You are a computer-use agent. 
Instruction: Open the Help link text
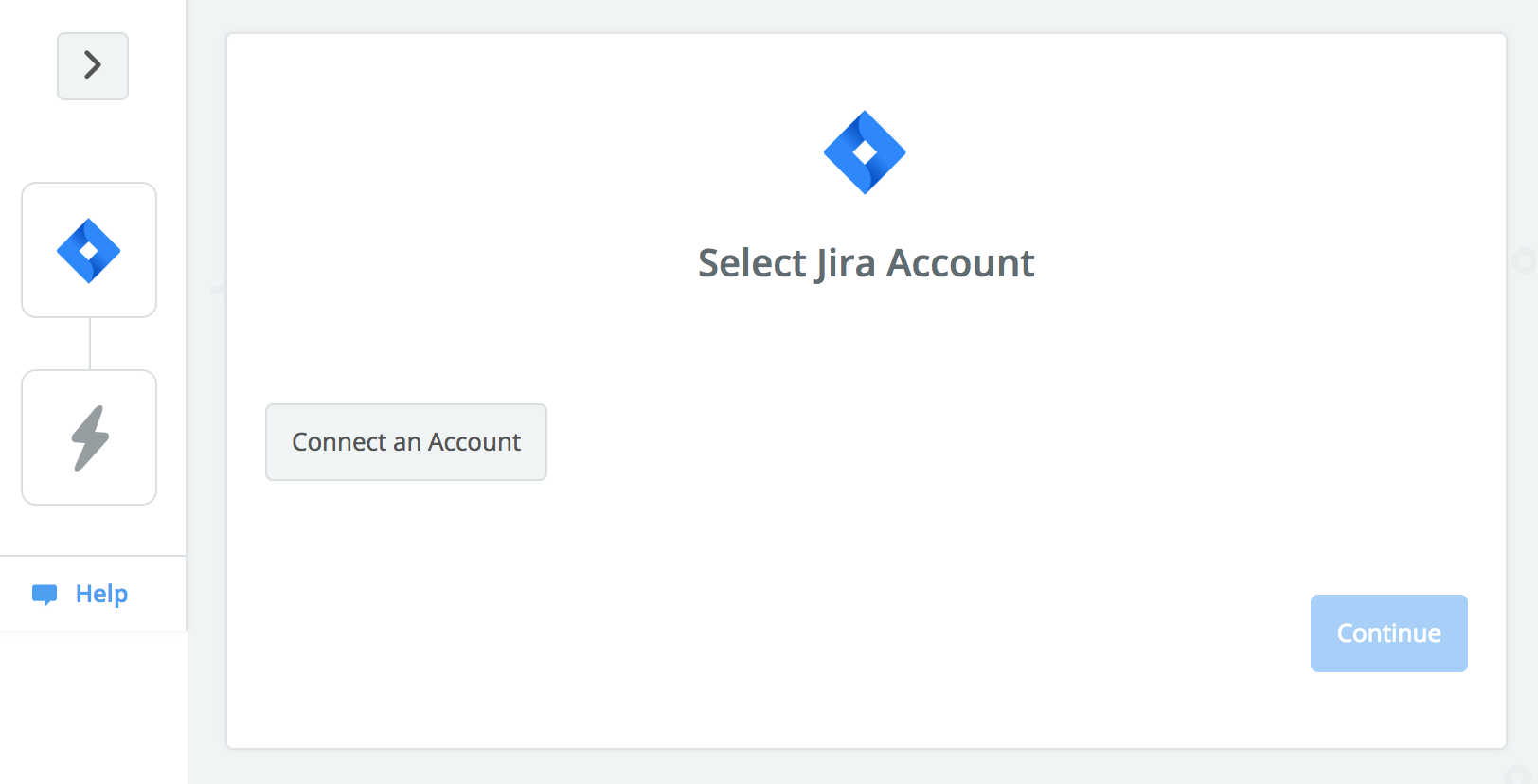pyautogui.click(x=101, y=594)
